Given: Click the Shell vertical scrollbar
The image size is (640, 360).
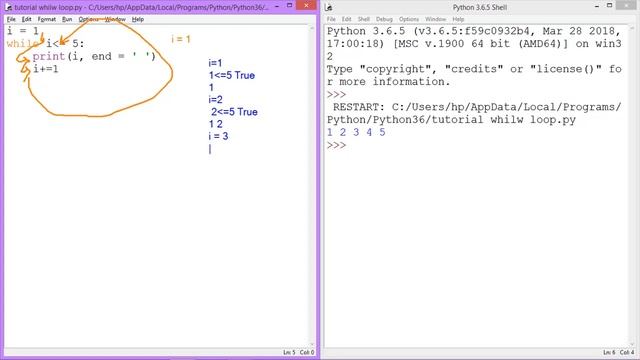Looking at the screenshot, I should (632, 186).
